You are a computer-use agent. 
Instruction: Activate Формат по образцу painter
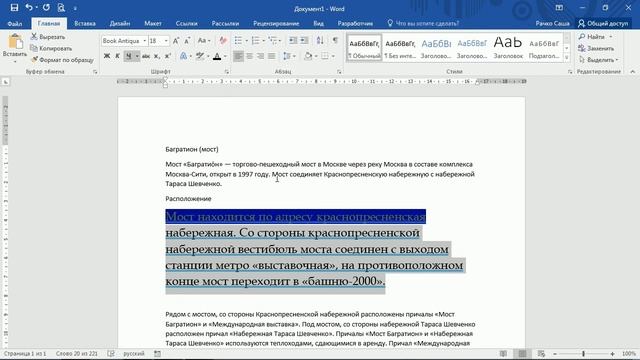point(62,60)
